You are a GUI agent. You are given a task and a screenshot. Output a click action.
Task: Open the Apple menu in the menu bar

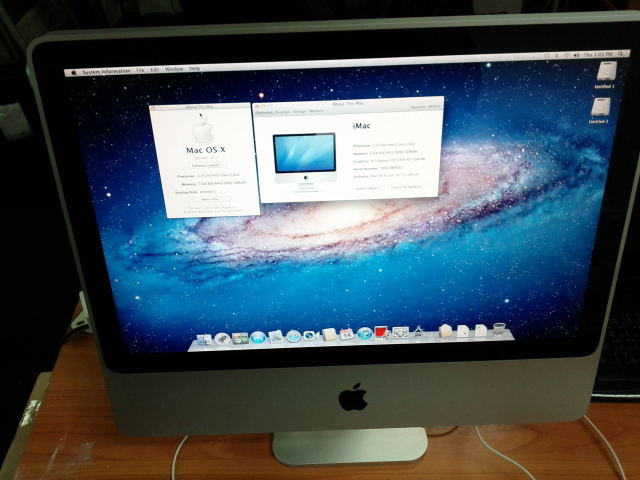pyautogui.click(x=74, y=73)
